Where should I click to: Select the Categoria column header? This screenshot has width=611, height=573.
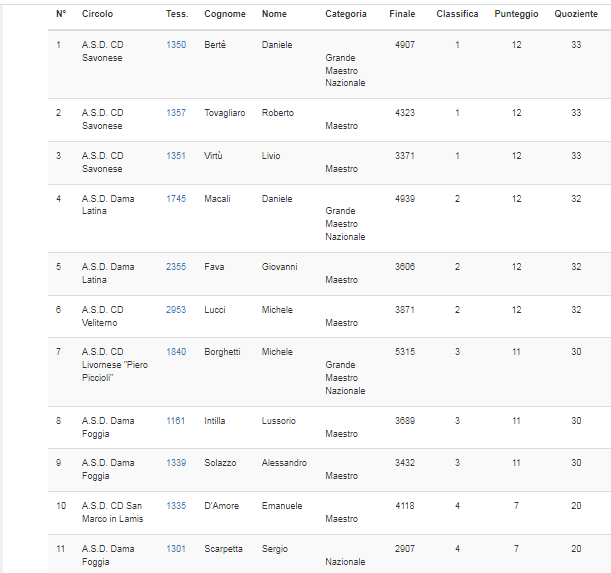pyautogui.click(x=345, y=14)
